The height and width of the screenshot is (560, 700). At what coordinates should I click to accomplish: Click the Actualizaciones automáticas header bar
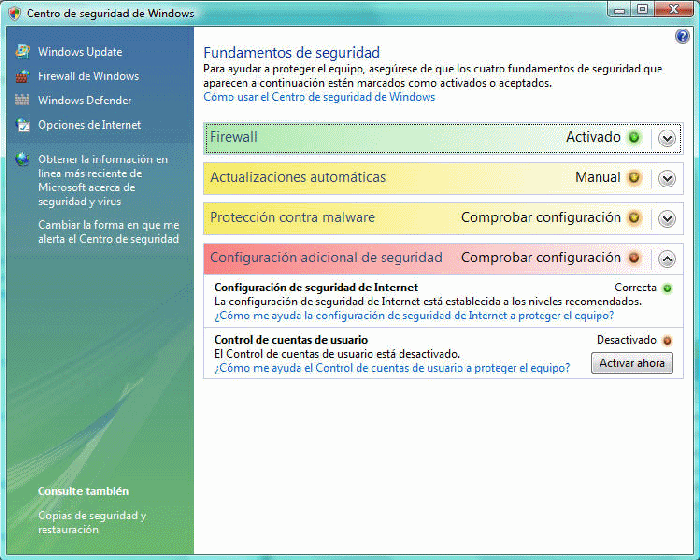(x=443, y=179)
